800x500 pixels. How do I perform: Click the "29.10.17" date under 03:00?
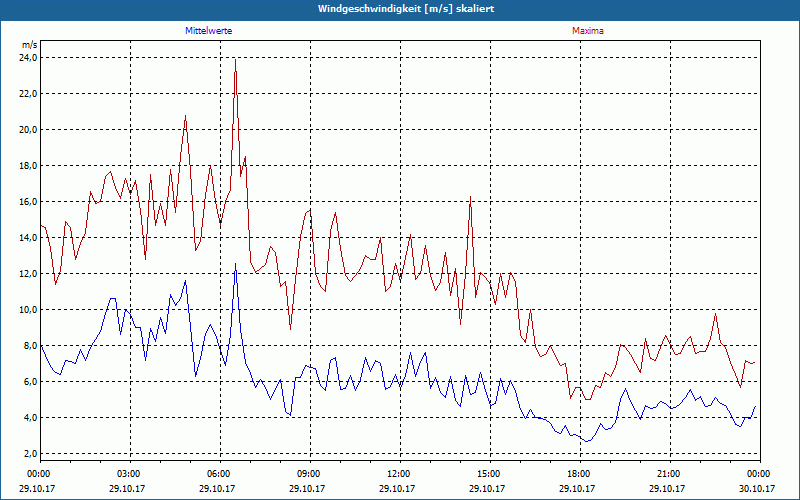point(127,488)
